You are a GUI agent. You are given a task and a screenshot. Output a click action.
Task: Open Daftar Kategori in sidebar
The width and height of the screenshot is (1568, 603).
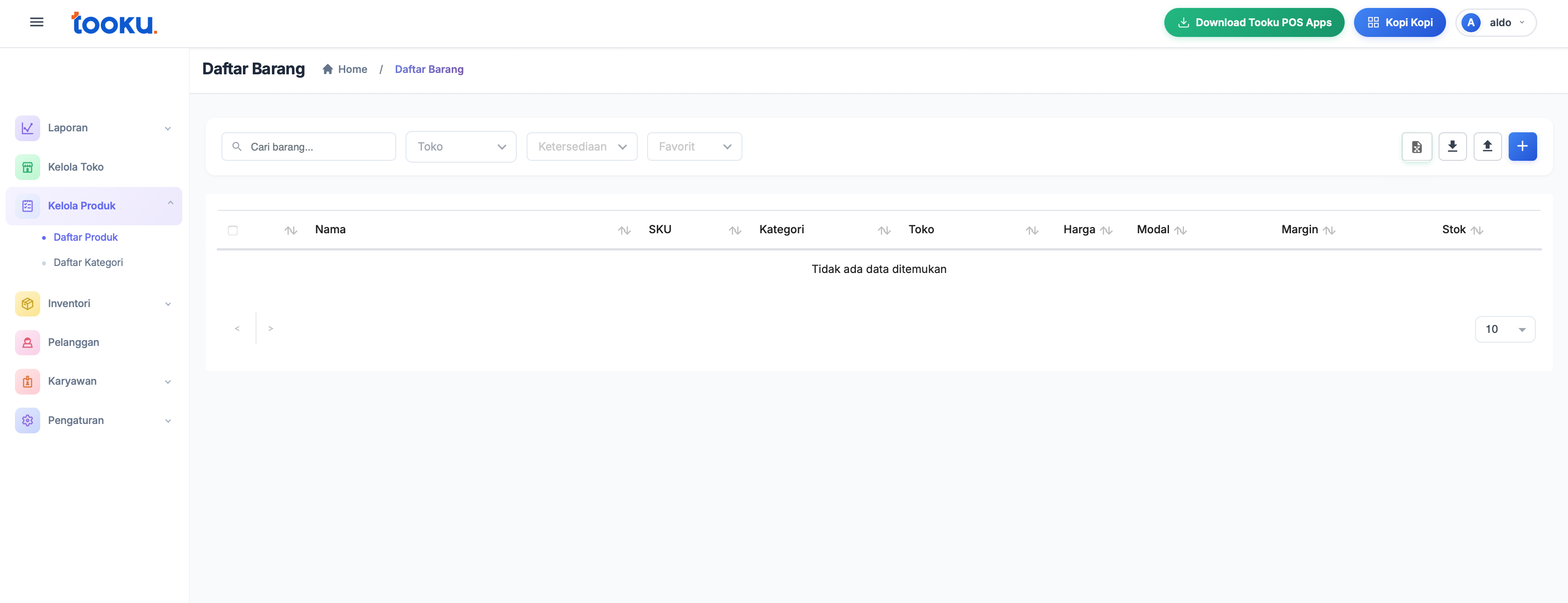click(x=88, y=263)
